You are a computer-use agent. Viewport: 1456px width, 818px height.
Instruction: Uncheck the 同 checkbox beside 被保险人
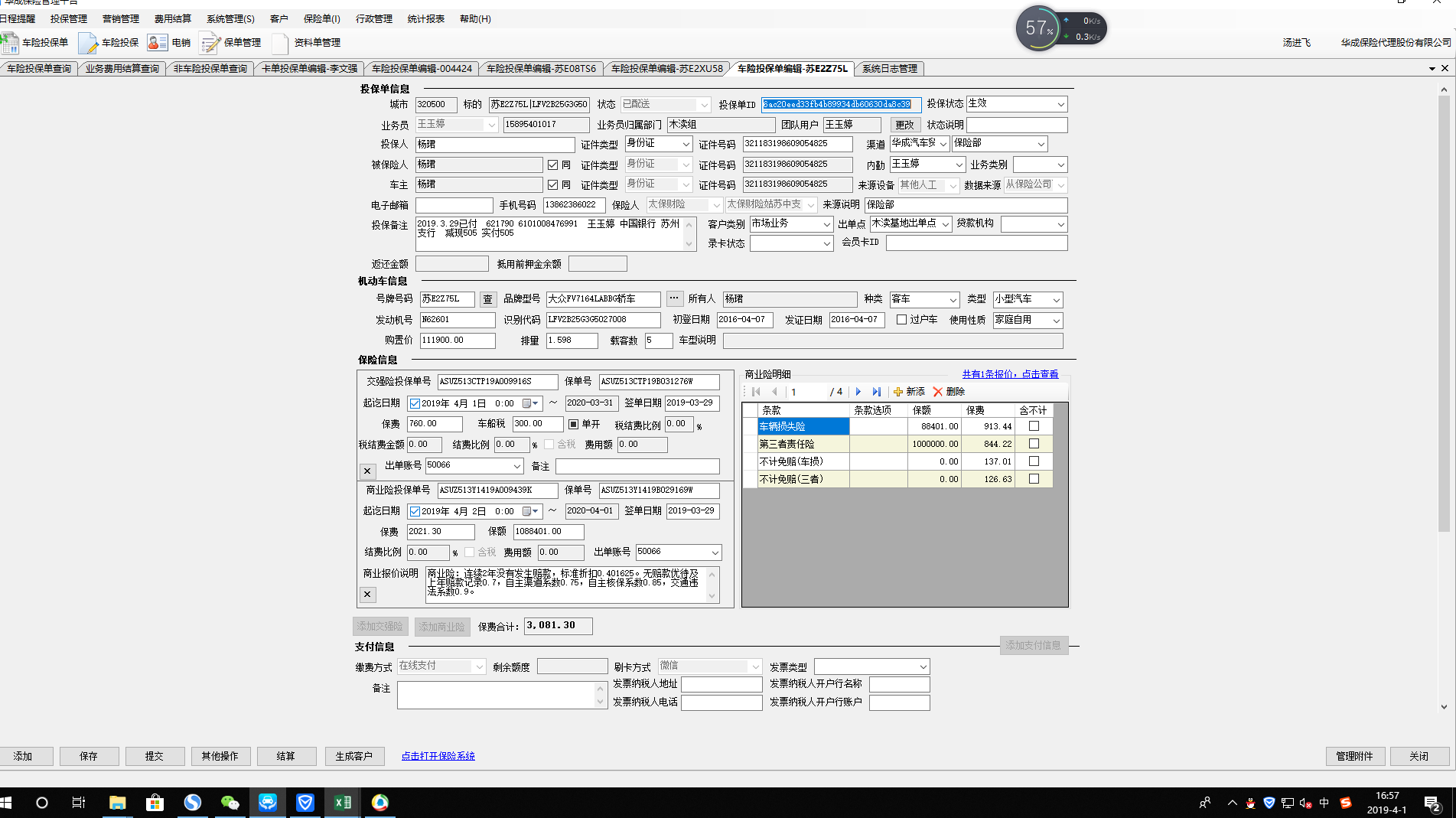coord(552,165)
